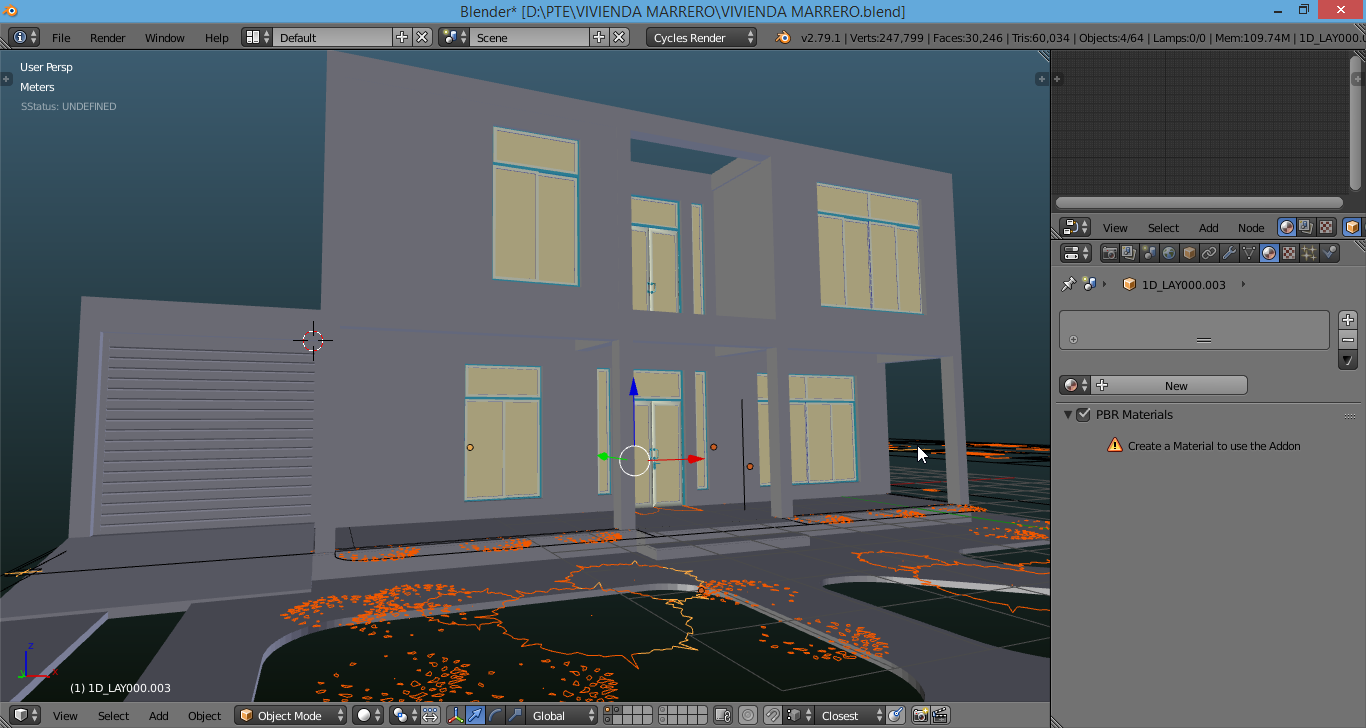This screenshot has width=1366, height=728.
Task: Choose screen layout via layout browse icon
Action: pyautogui.click(x=257, y=37)
